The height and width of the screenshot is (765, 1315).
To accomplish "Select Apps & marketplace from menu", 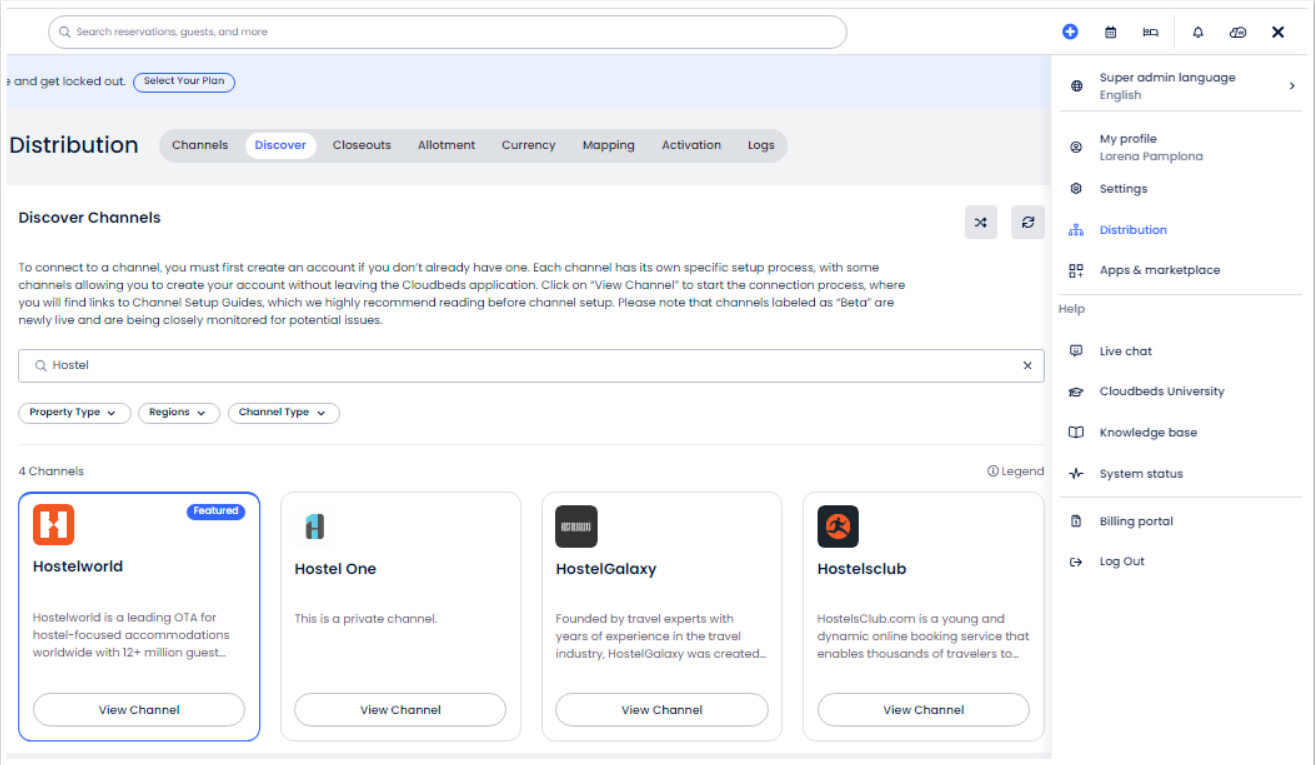I will 1159,270.
